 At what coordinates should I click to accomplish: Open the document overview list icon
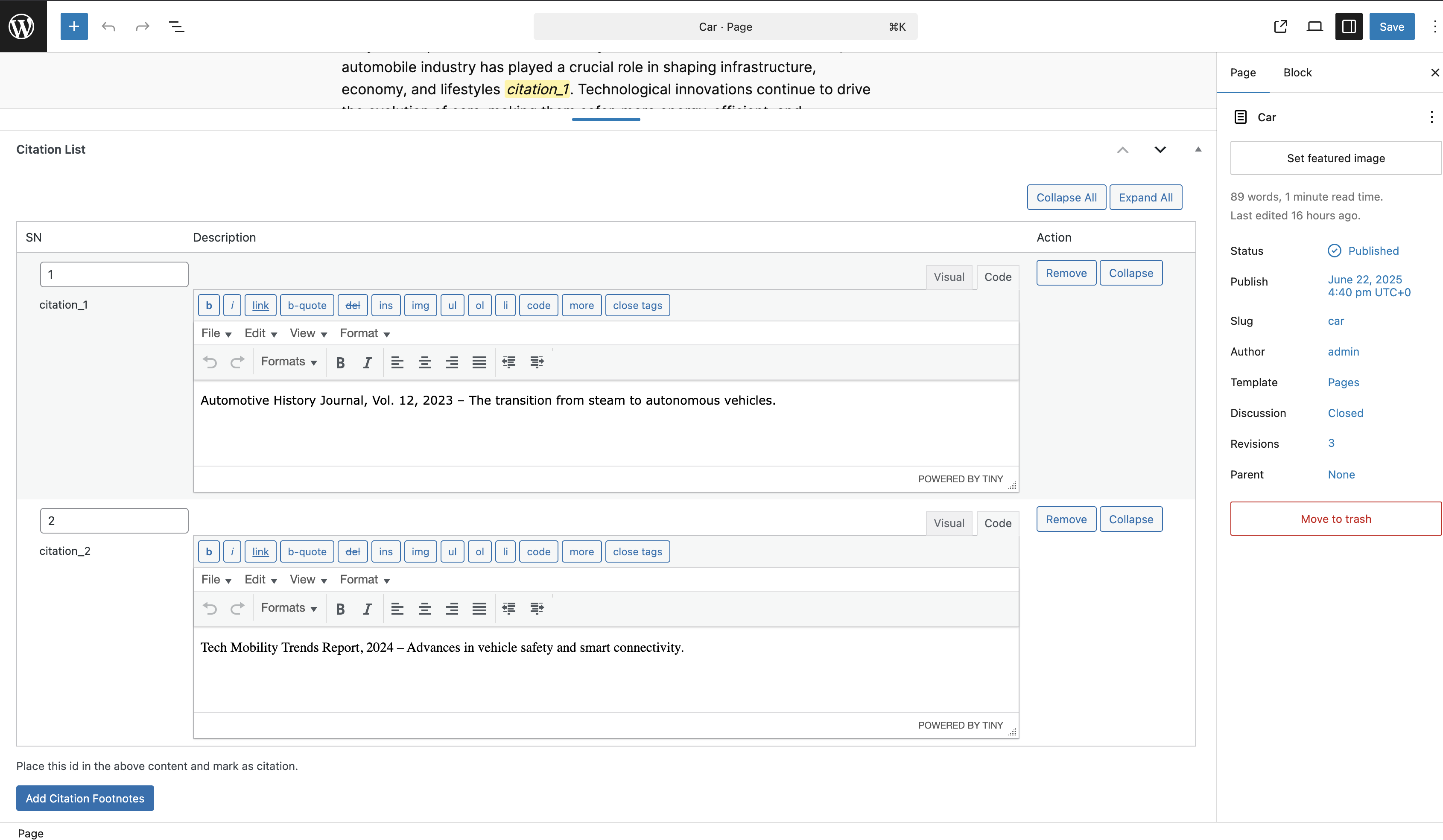[x=176, y=26]
